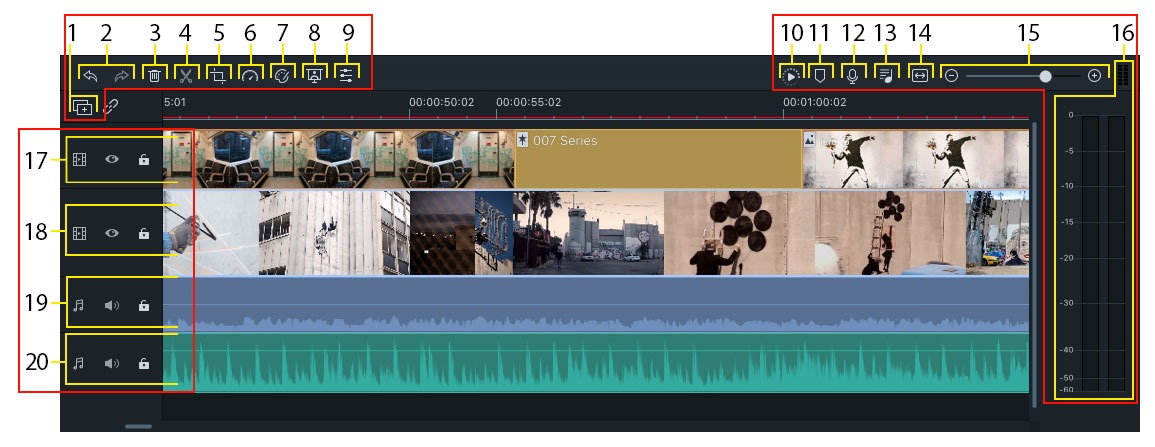This screenshot has width=1155, height=447.
Task: Delete the clip with the trash icon
Action: tap(154, 76)
